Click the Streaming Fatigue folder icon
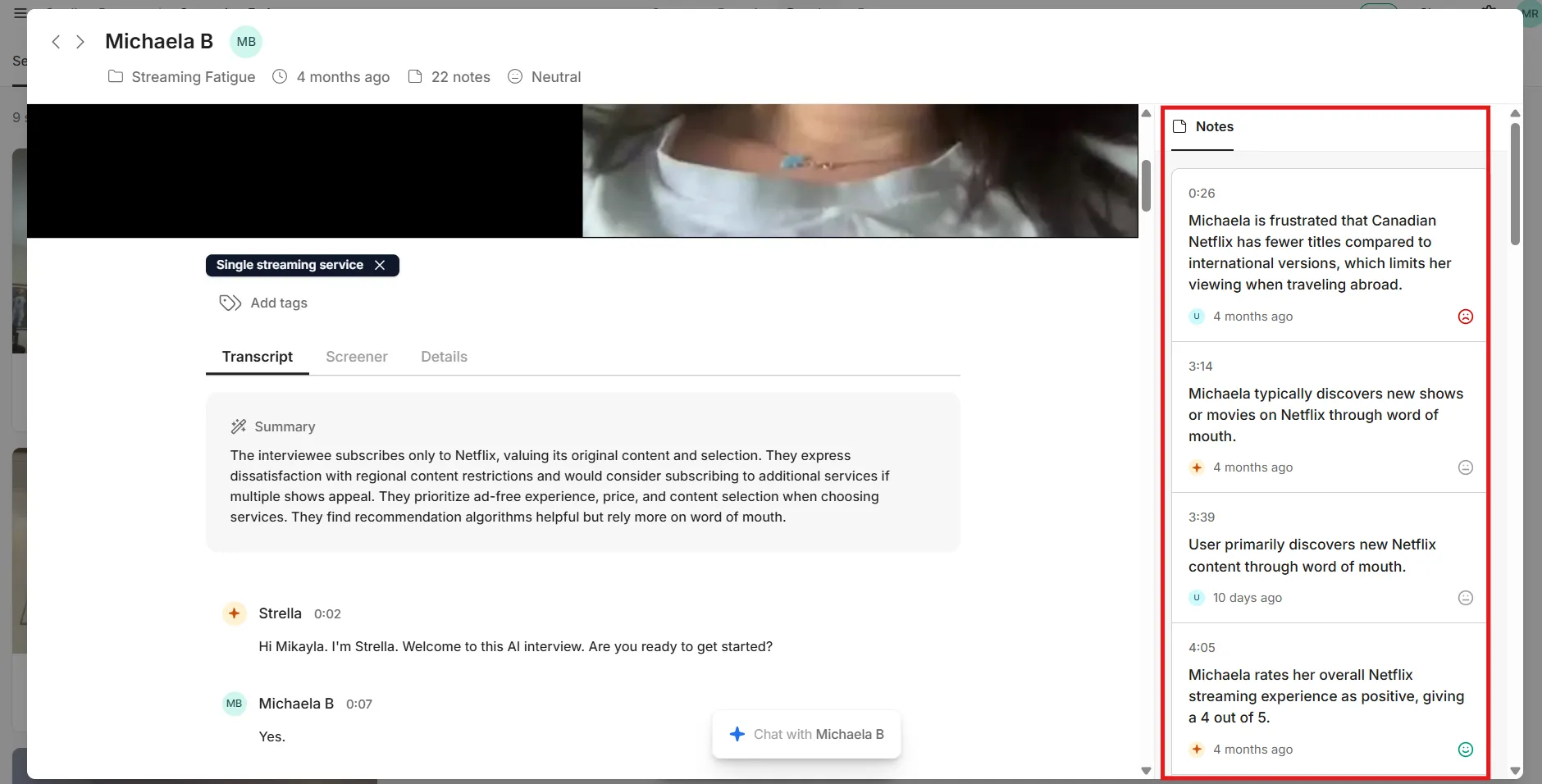 pos(116,76)
